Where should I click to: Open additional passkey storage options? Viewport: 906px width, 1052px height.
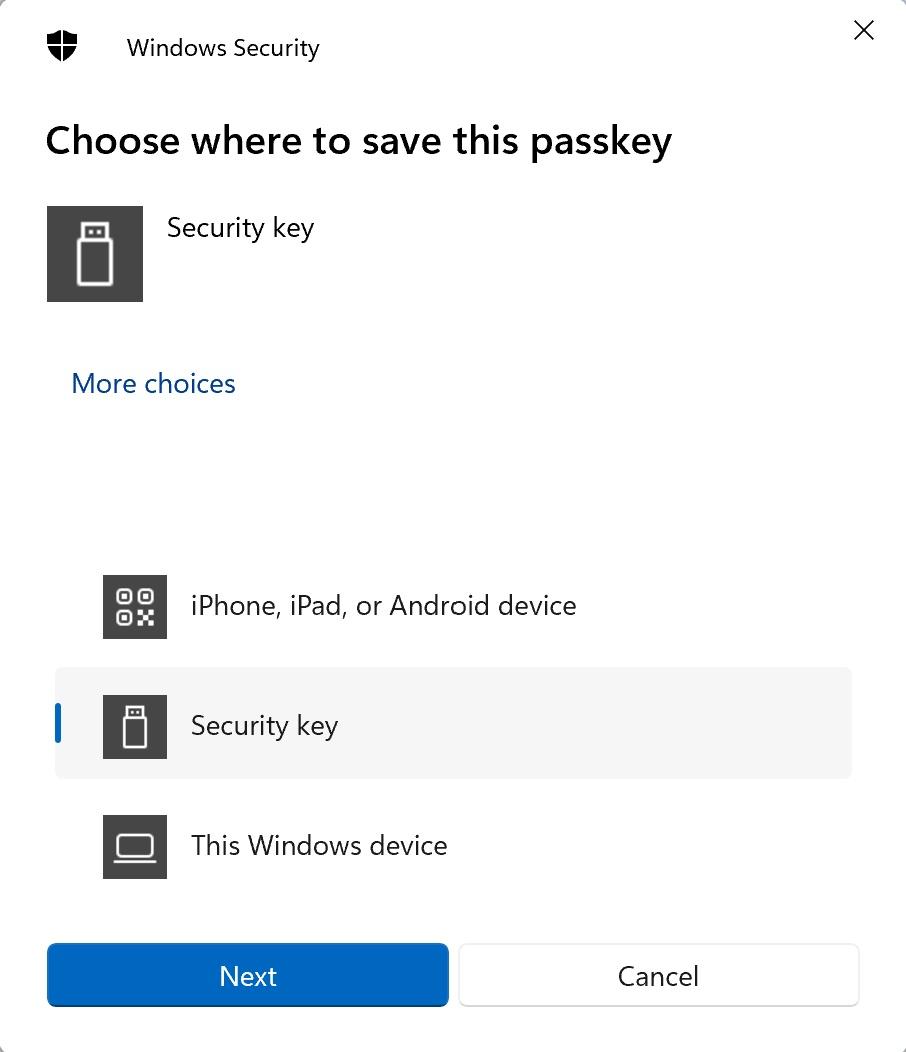tap(152, 383)
